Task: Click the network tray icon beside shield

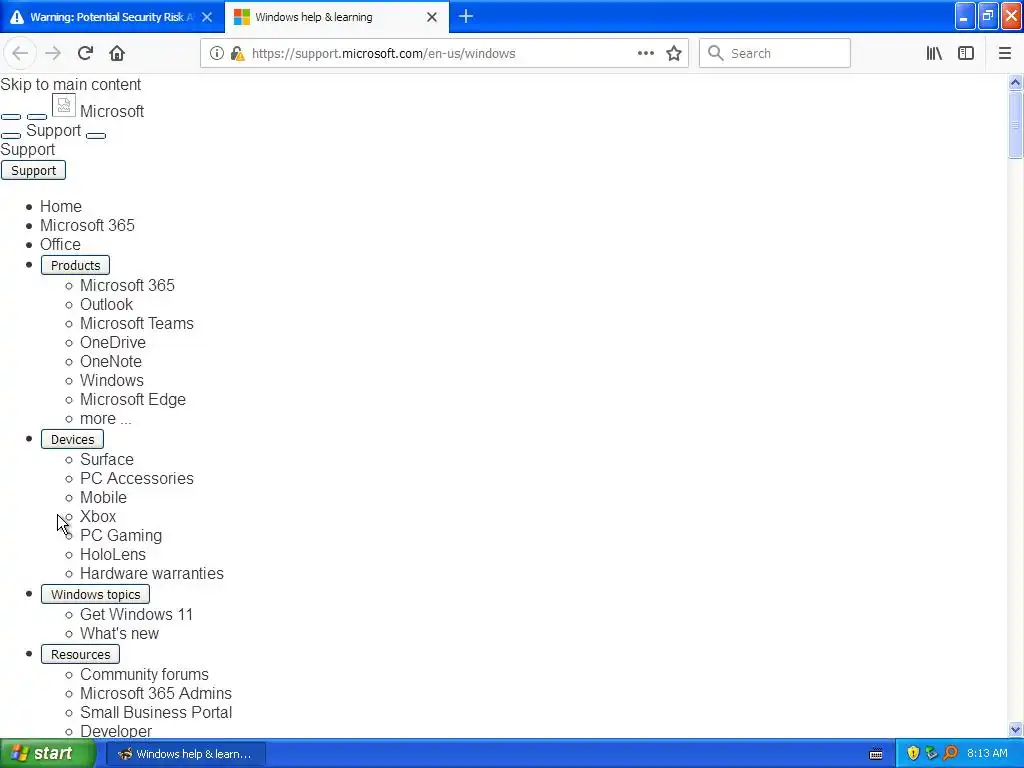Action: tap(931, 753)
